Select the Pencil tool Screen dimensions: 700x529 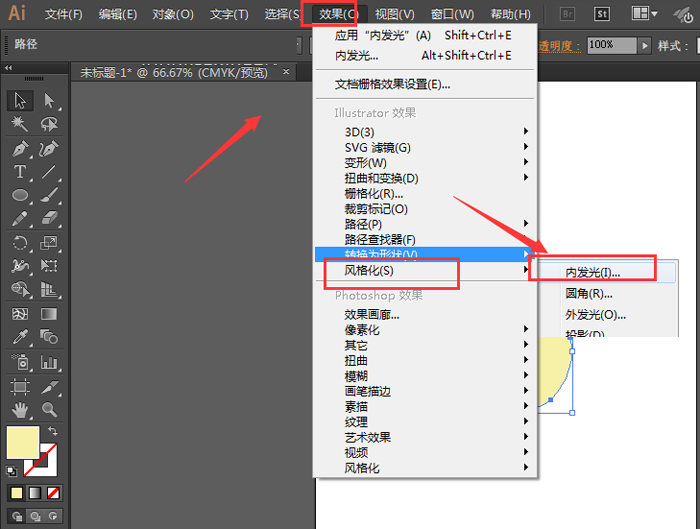pos(20,218)
